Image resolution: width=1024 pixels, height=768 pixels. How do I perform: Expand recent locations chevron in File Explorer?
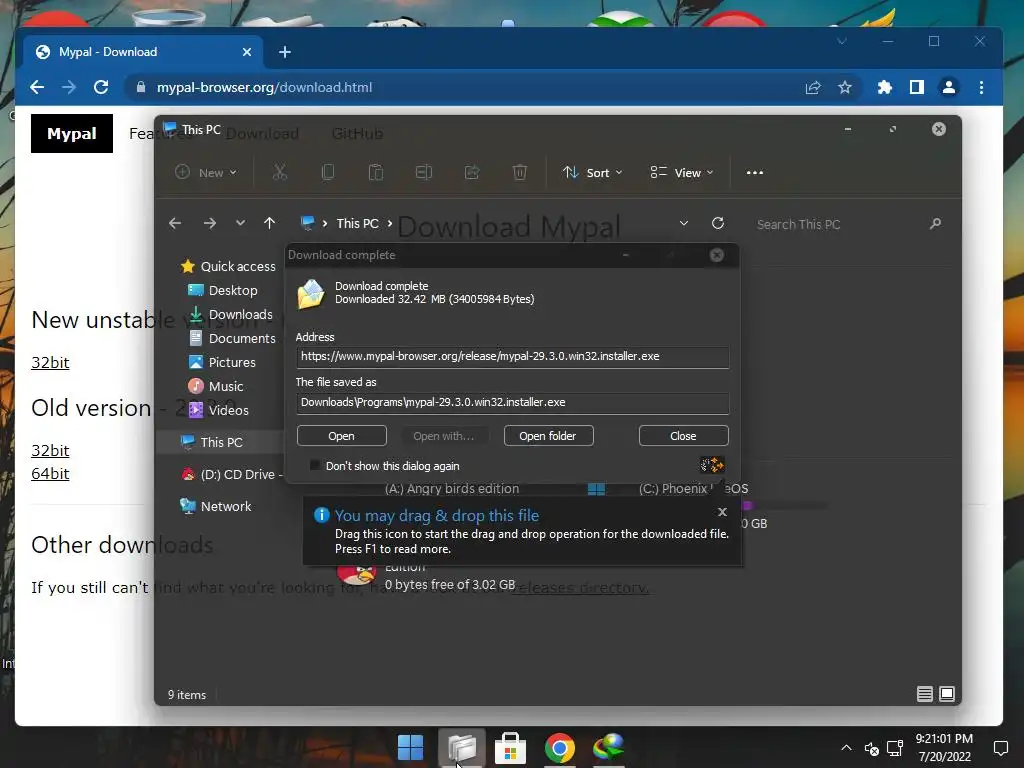[x=240, y=223]
